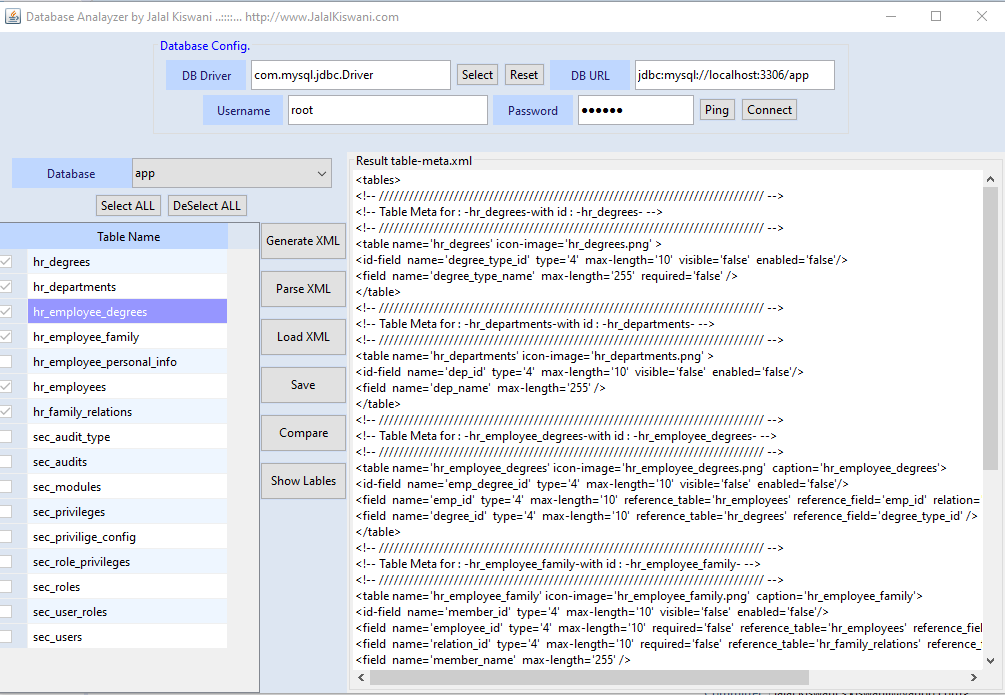Open the Database dropdown showing app
This screenshot has width=1005, height=695.
(x=231, y=173)
